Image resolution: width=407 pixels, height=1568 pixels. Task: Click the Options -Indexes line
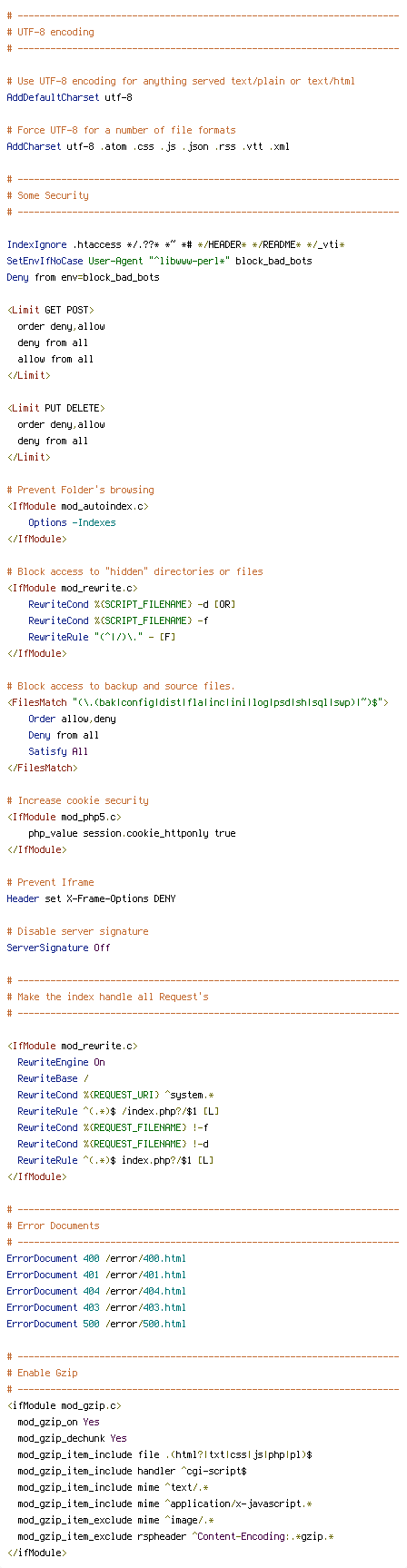[x=72, y=522]
